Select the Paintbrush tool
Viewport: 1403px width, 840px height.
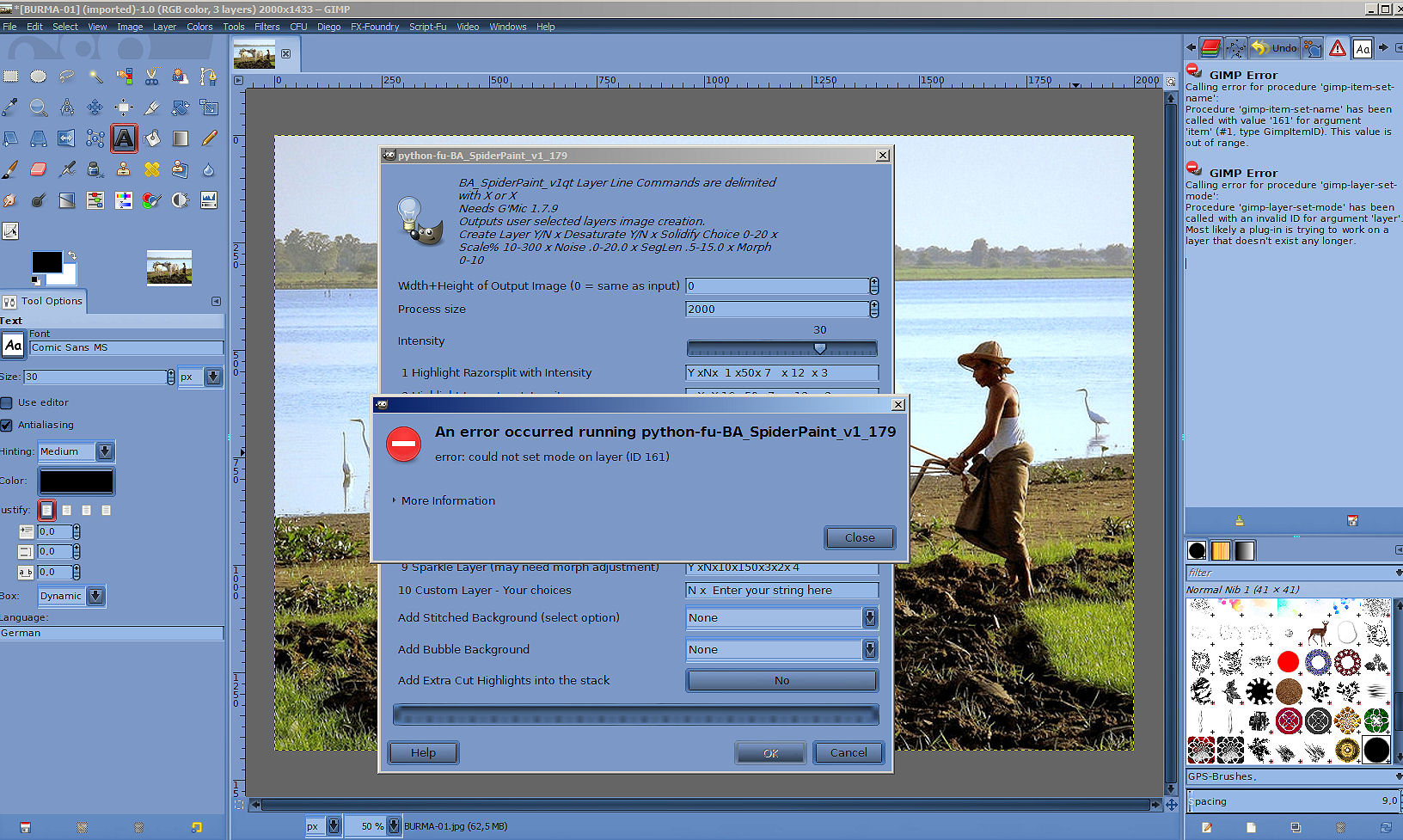10,169
